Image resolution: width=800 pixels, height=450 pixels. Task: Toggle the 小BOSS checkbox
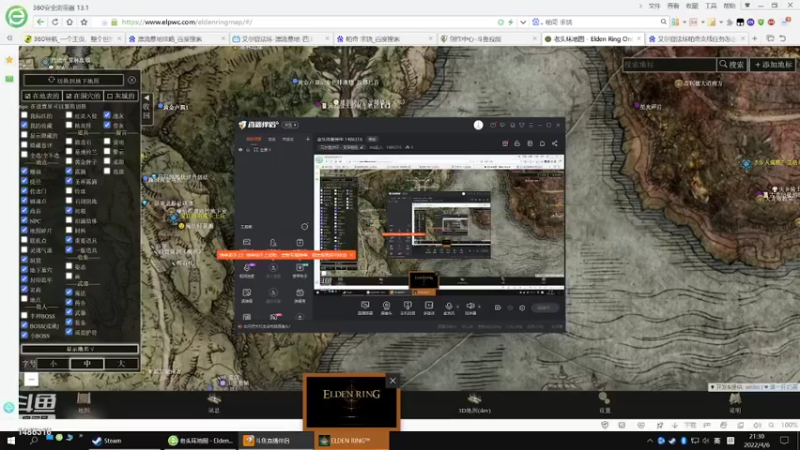pos(24,335)
